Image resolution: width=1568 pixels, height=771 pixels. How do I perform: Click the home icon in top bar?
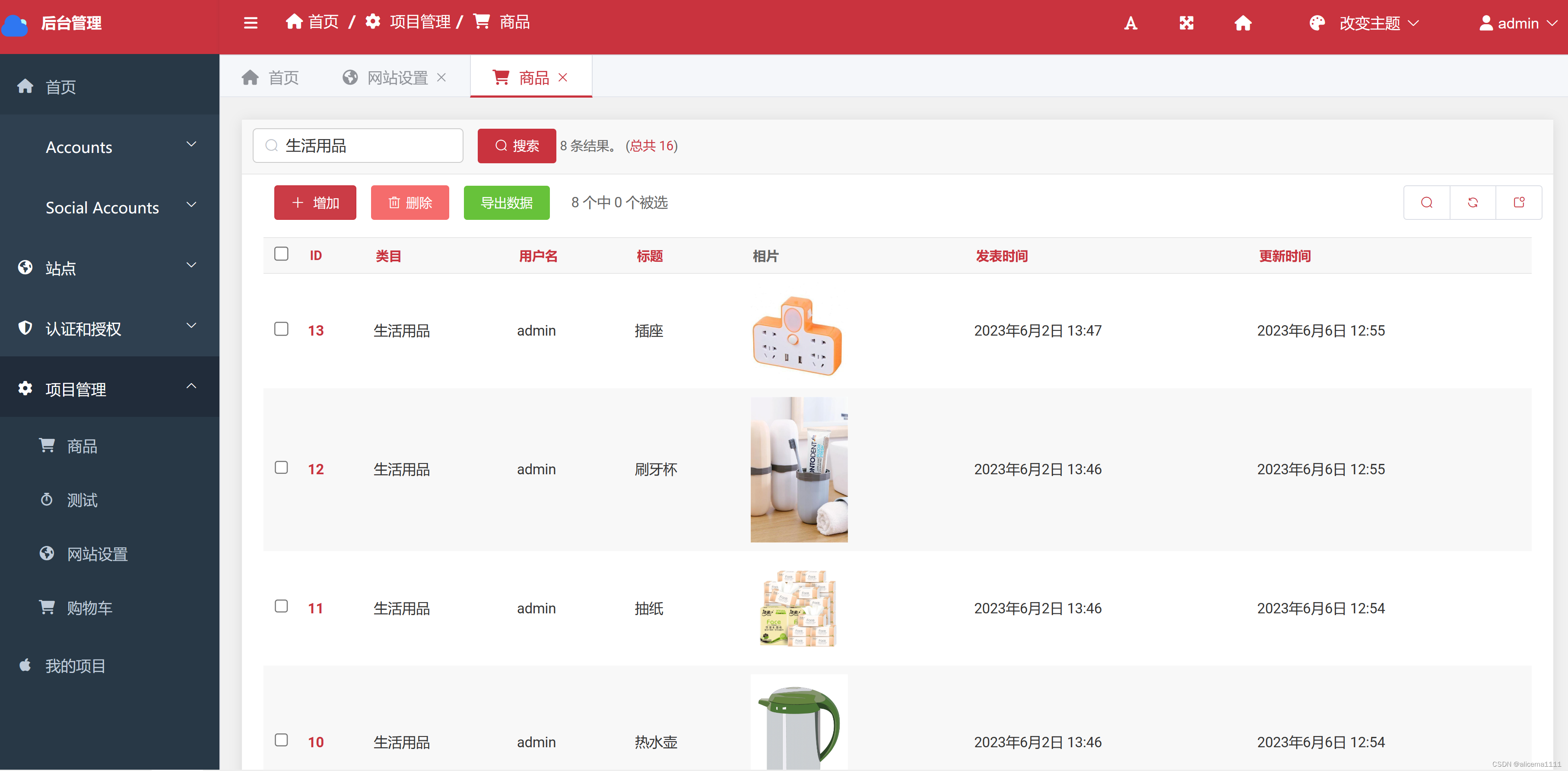point(1242,23)
